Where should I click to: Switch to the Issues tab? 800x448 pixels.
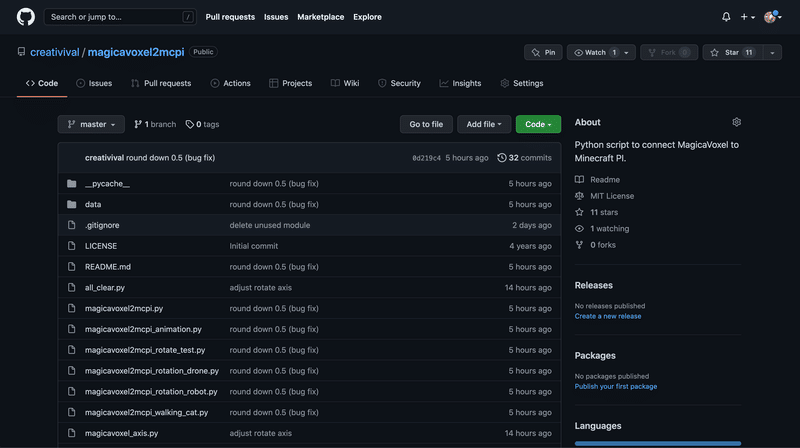tap(94, 83)
